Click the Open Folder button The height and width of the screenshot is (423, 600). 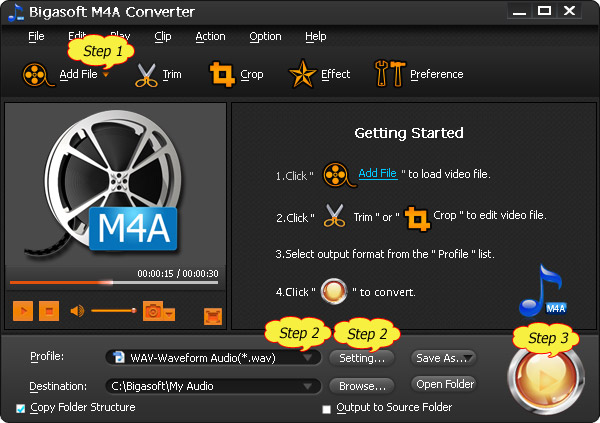pyautogui.click(x=443, y=384)
